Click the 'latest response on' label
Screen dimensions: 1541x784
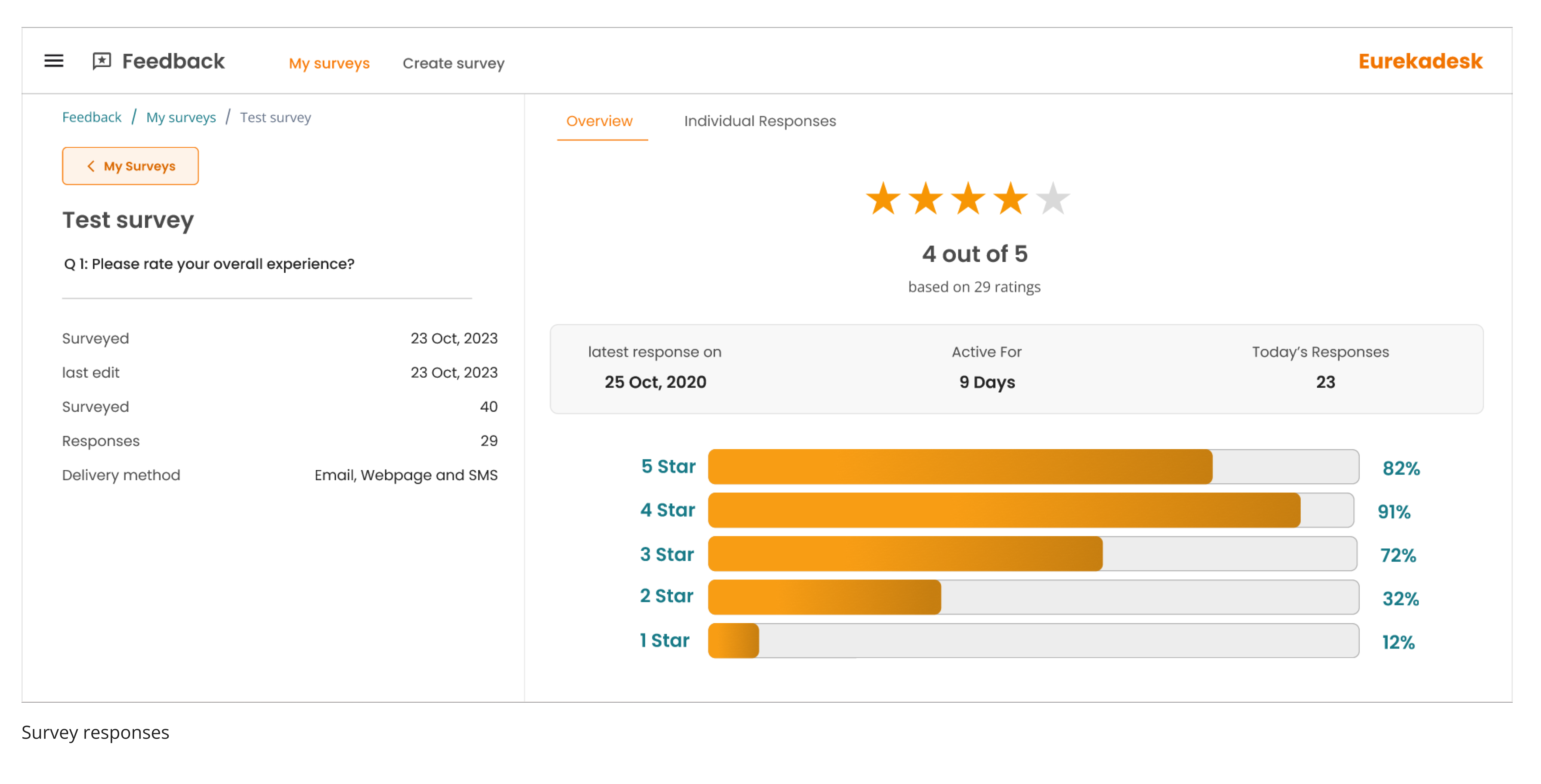click(655, 352)
